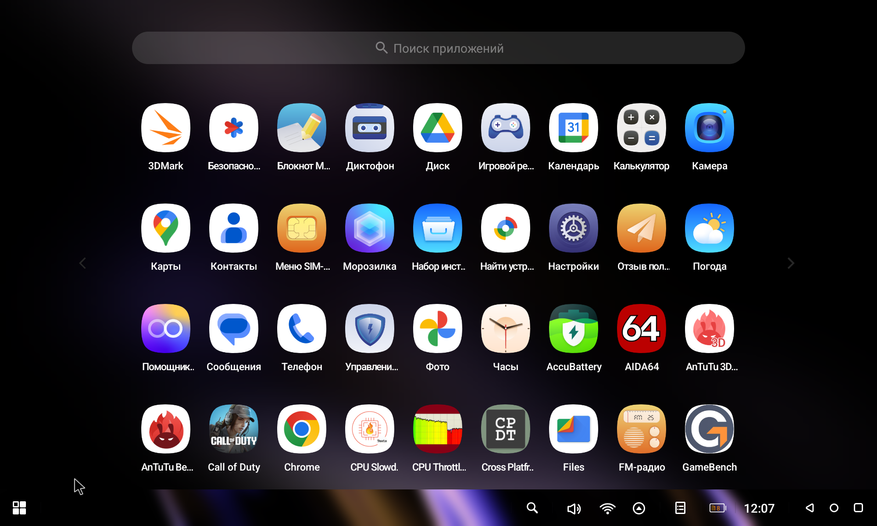Go to previous app page arrow
Screen dimensions: 877x526
click(83, 263)
